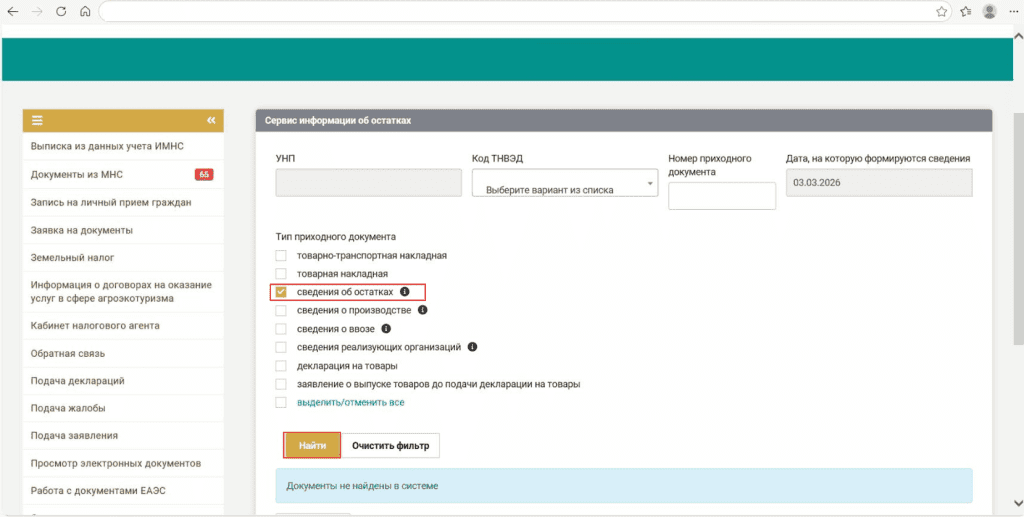Click the date field 03.03.2026
This screenshot has height=517, width=1024.
click(x=879, y=183)
